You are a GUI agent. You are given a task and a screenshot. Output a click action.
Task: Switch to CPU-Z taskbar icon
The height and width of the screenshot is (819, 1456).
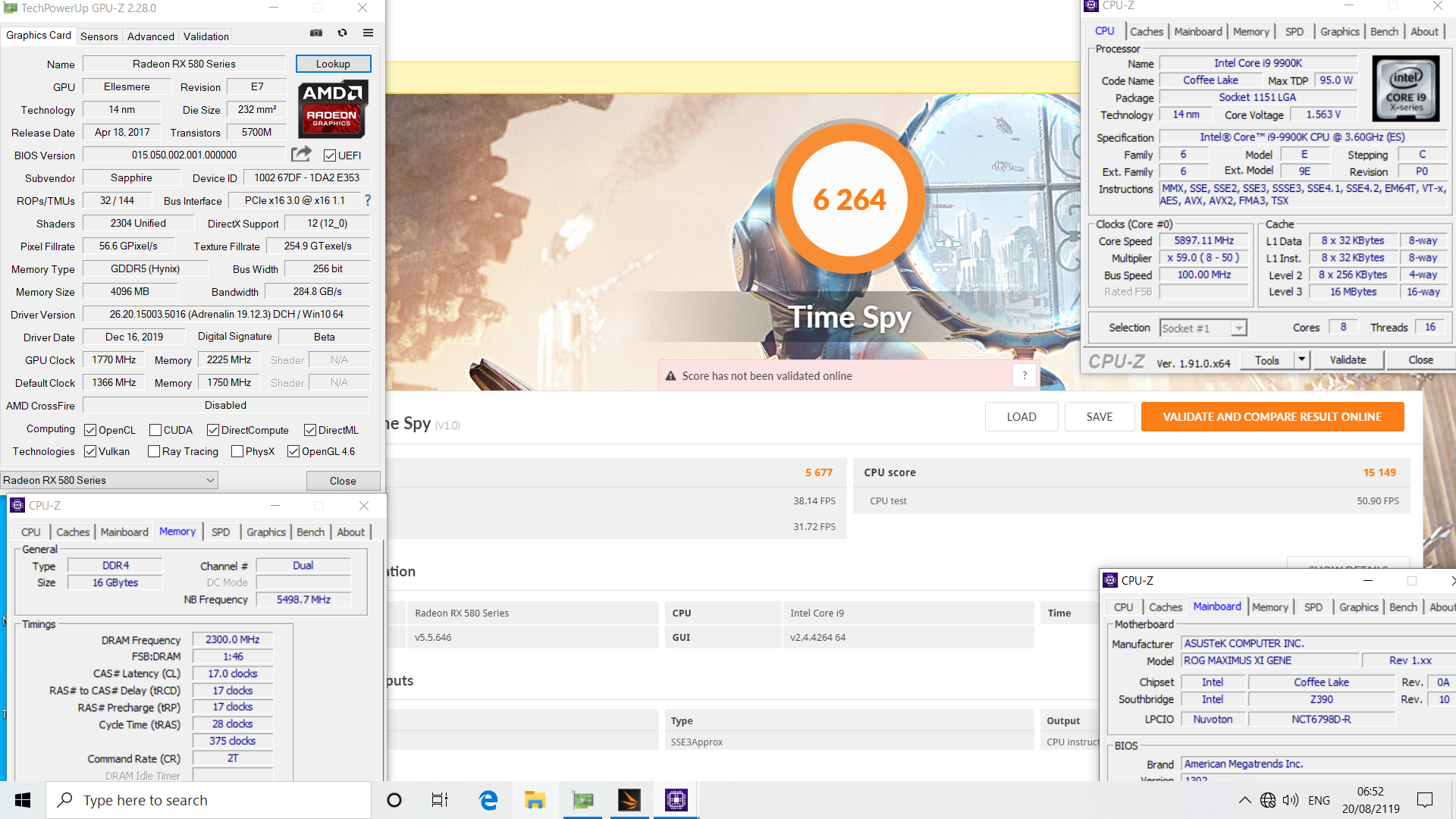676,800
